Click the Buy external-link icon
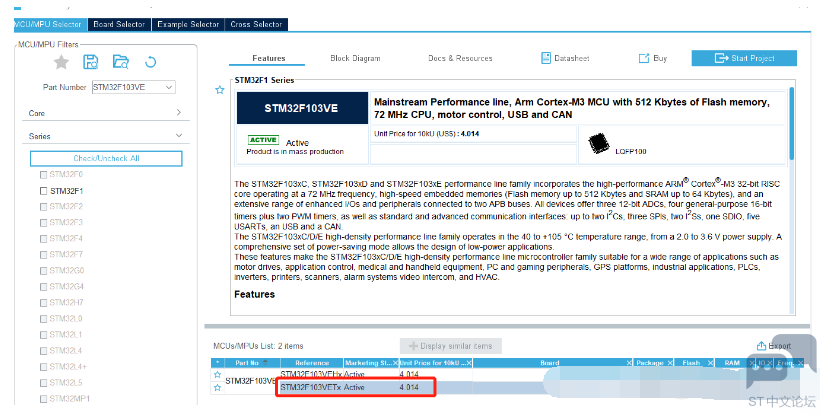This screenshot has width=825, height=417. [644, 58]
